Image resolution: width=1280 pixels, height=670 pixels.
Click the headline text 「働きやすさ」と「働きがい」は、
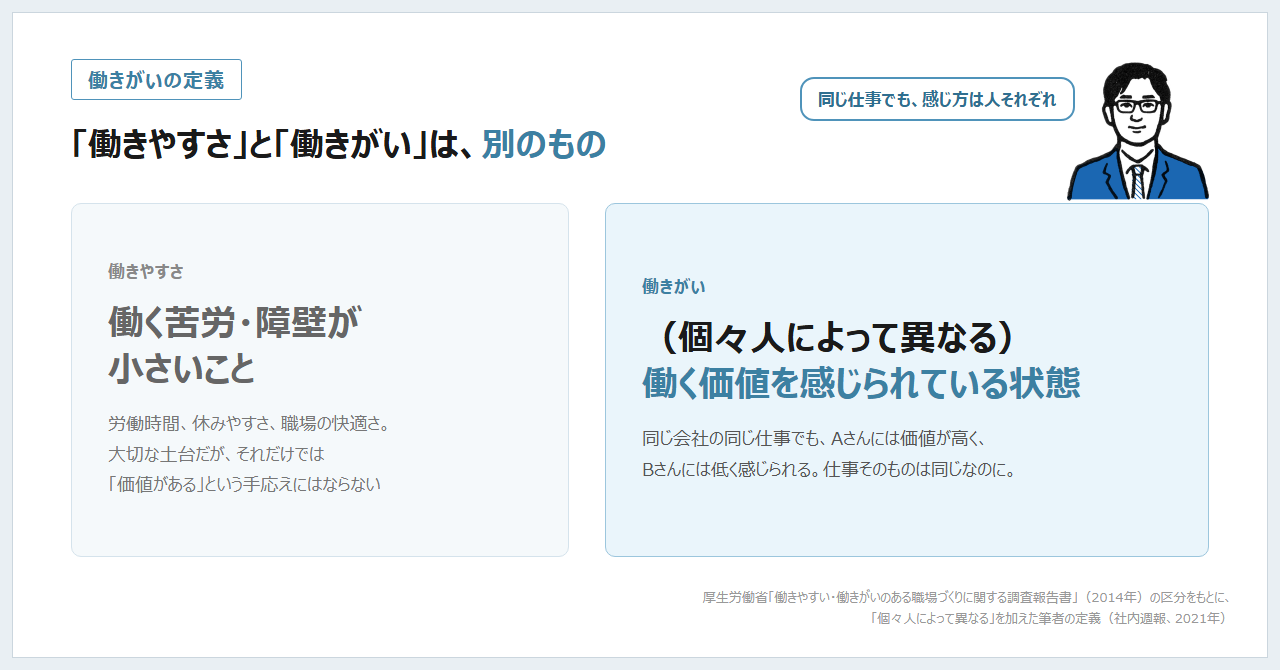[x=272, y=145]
